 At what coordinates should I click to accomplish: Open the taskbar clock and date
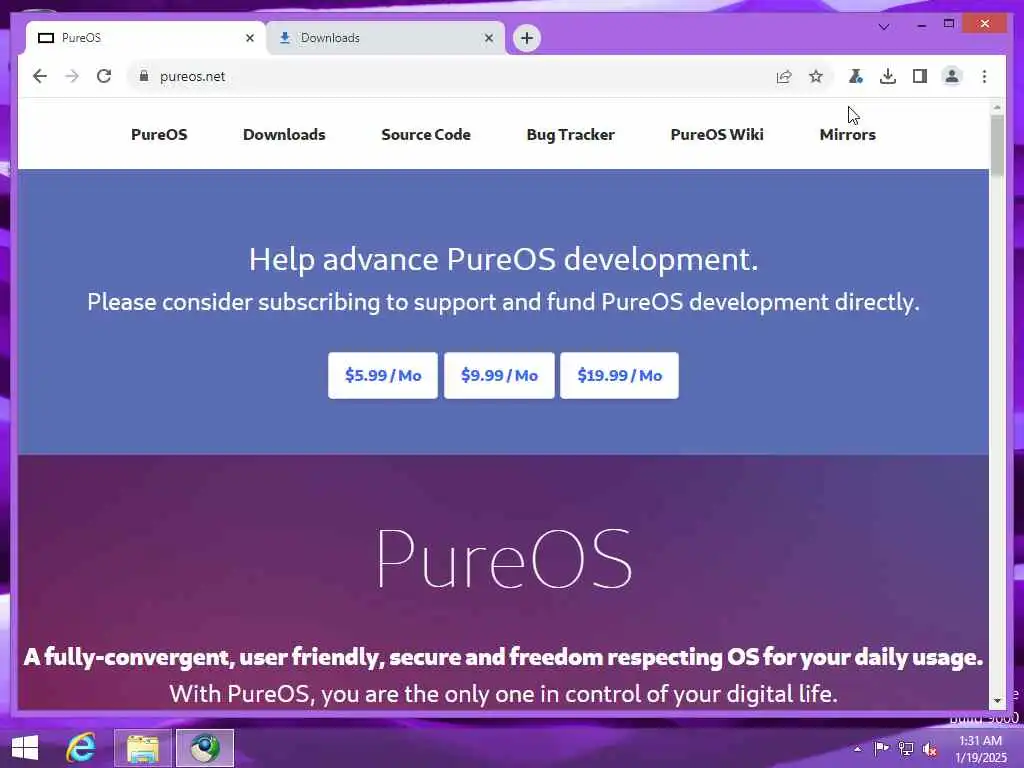click(x=981, y=749)
